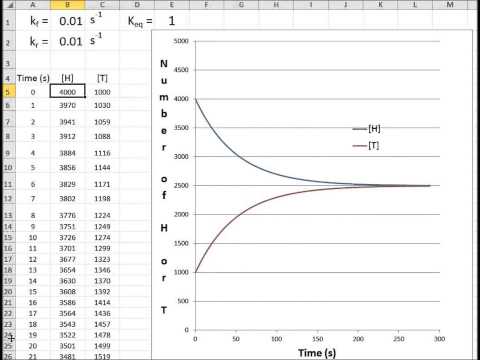Screen dimensions: 480x360
Task: Select the Keq value cell showing 1
Action: pos(171,21)
